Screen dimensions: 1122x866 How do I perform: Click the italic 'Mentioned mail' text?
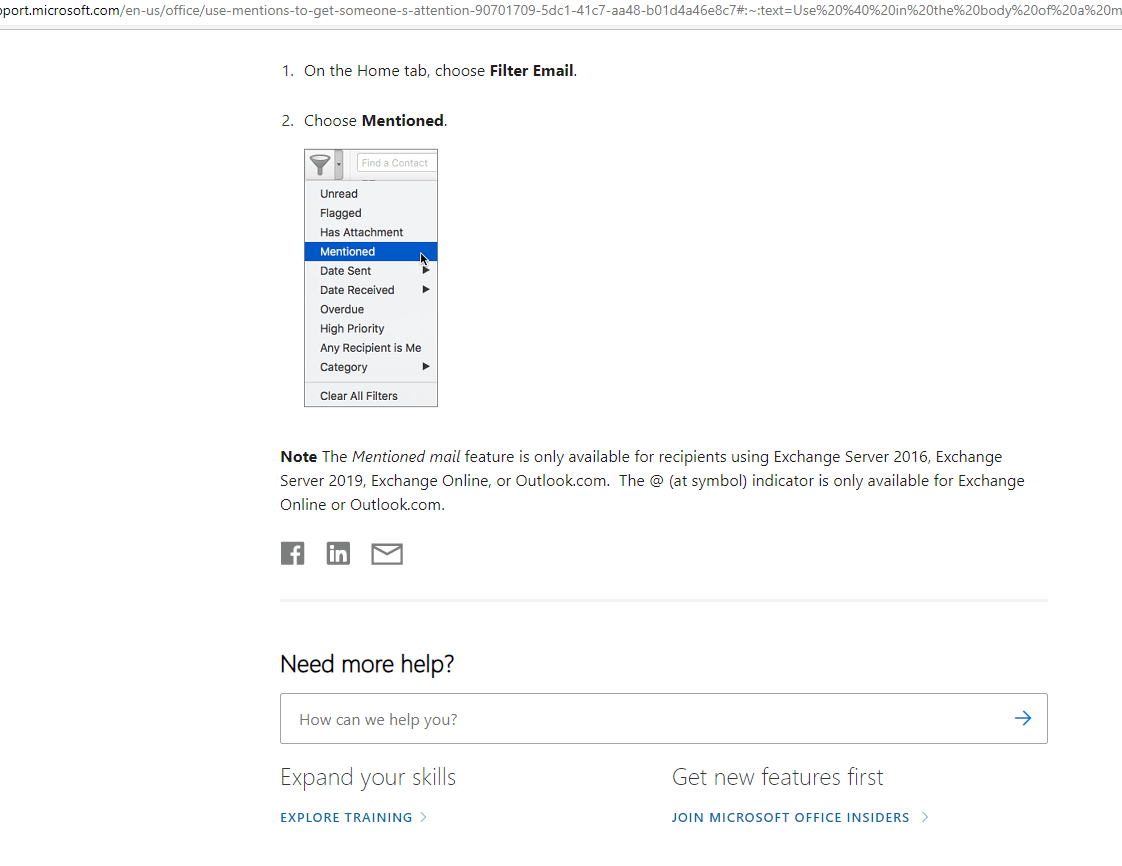[406, 457]
